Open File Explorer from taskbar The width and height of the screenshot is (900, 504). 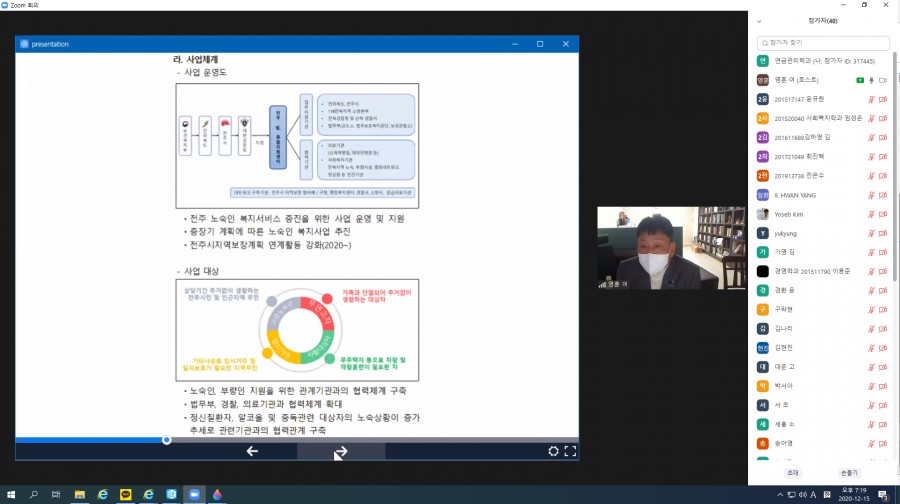pyautogui.click(x=80, y=494)
